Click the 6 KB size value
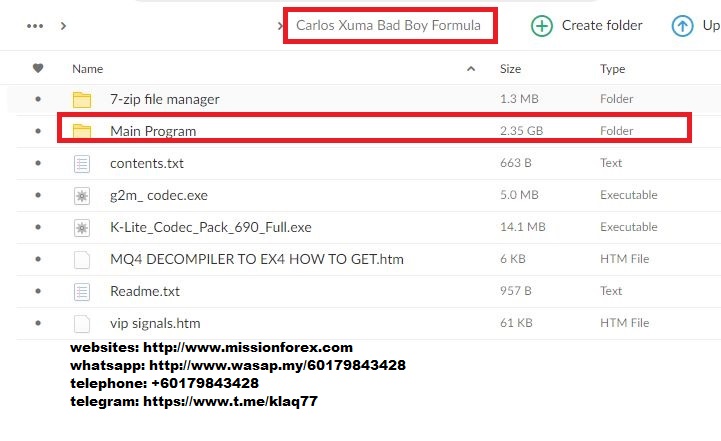The image size is (721, 441). (513, 259)
